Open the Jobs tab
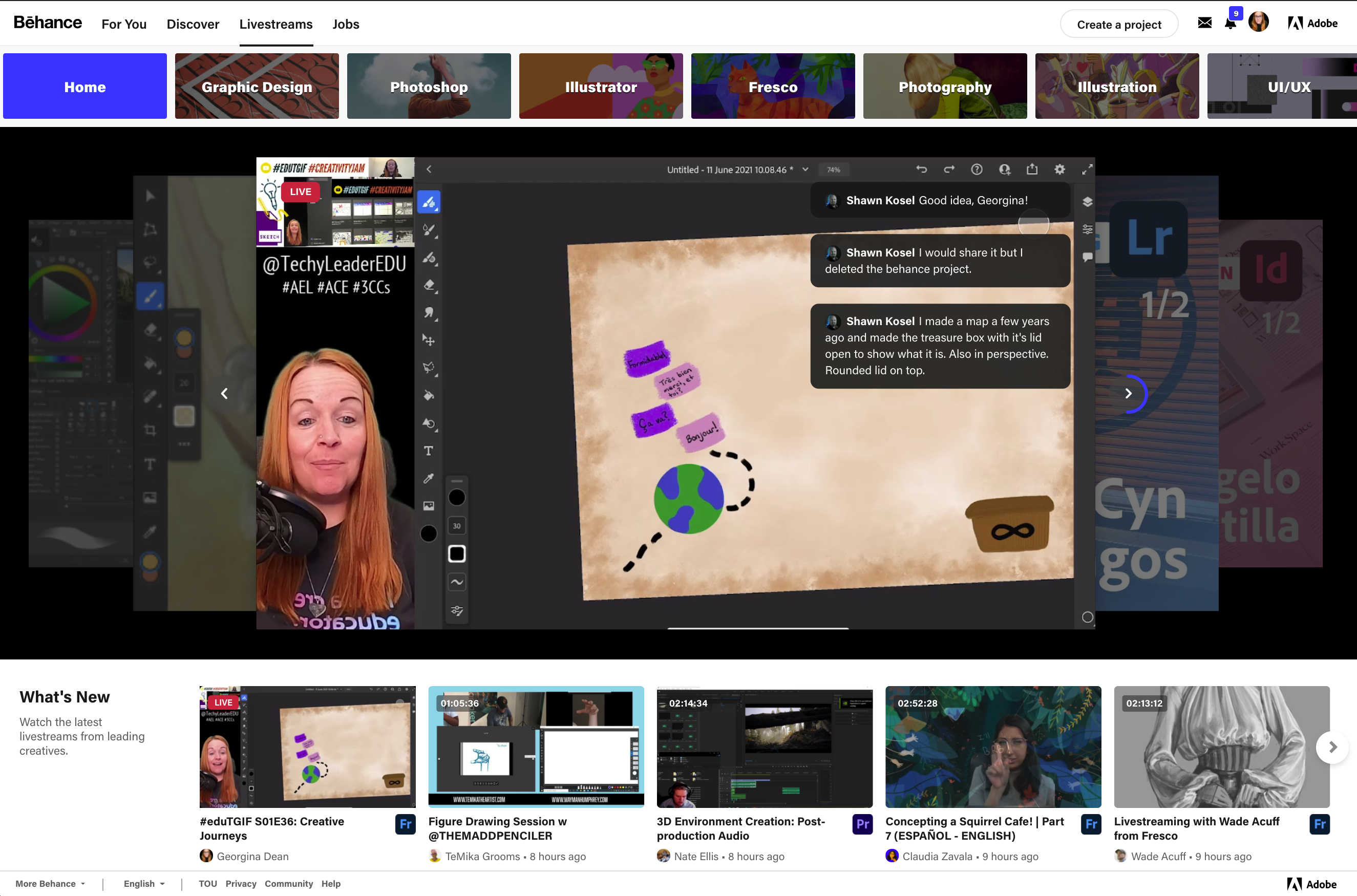The image size is (1357, 896). tap(346, 24)
